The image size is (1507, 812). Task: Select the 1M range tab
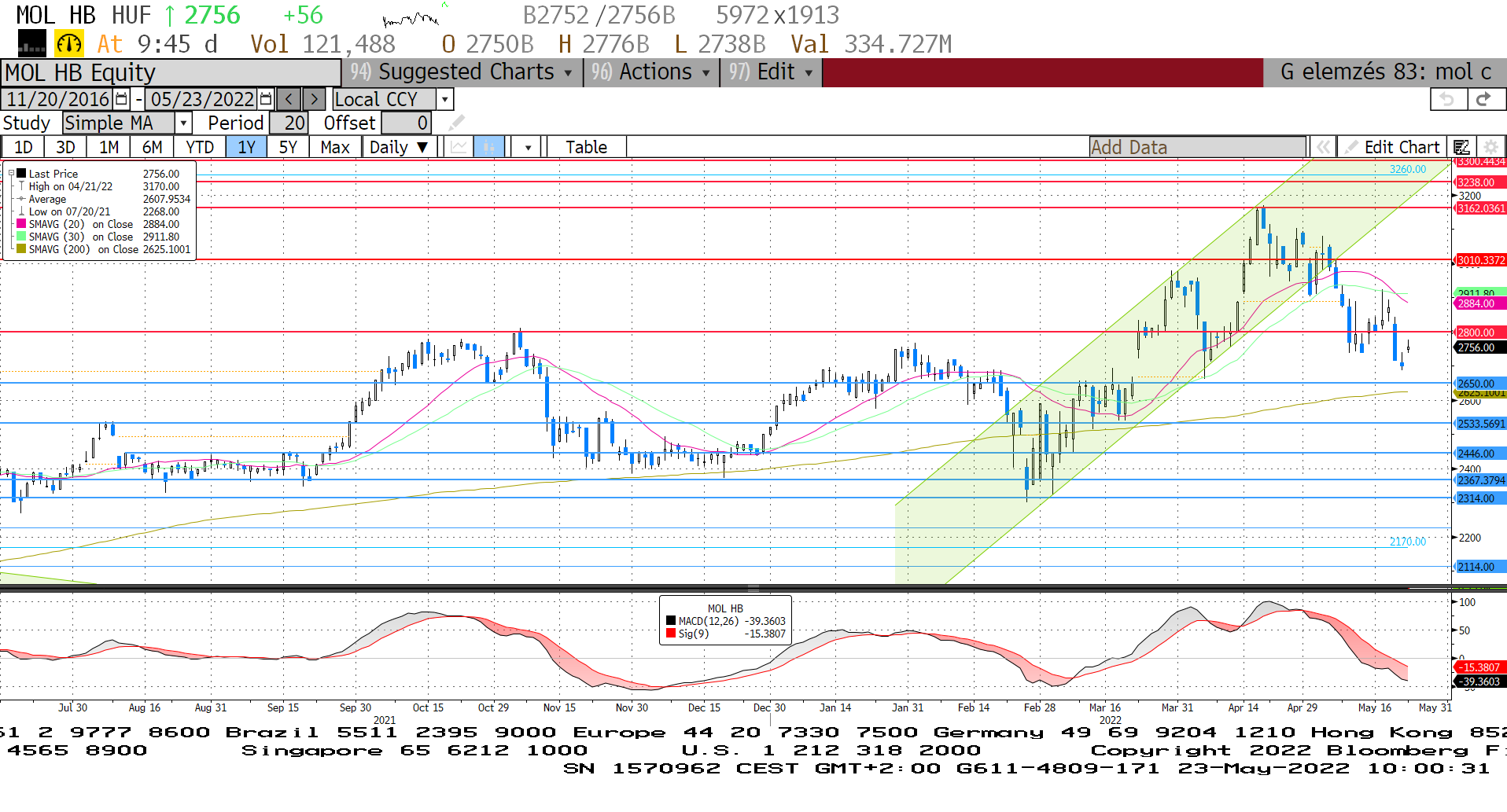pyautogui.click(x=109, y=147)
